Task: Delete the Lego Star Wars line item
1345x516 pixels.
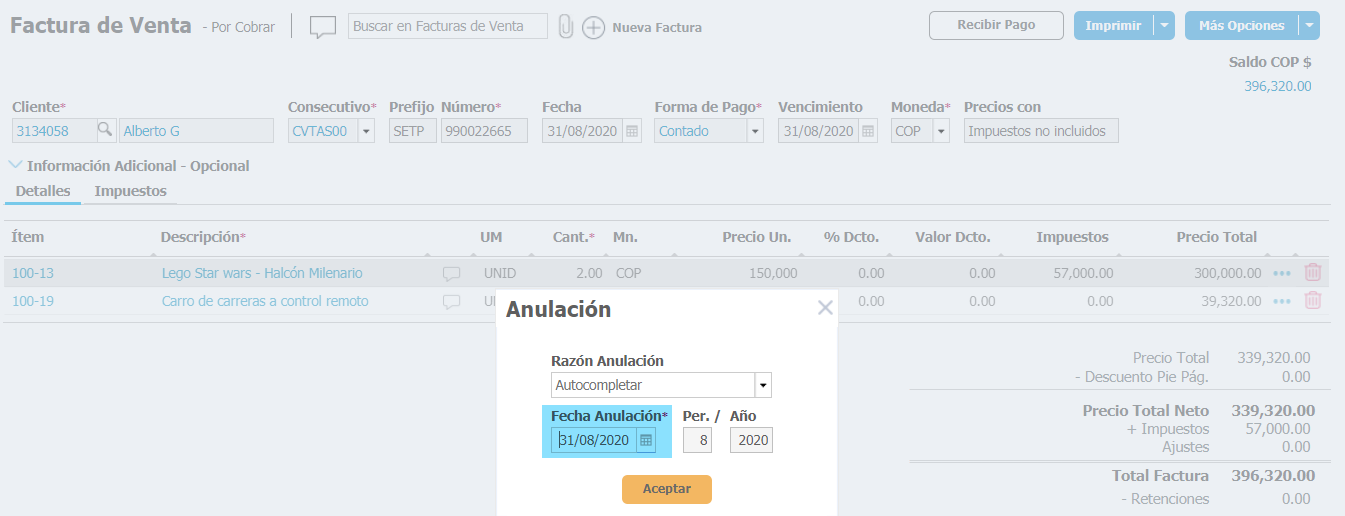Action: (x=1313, y=272)
